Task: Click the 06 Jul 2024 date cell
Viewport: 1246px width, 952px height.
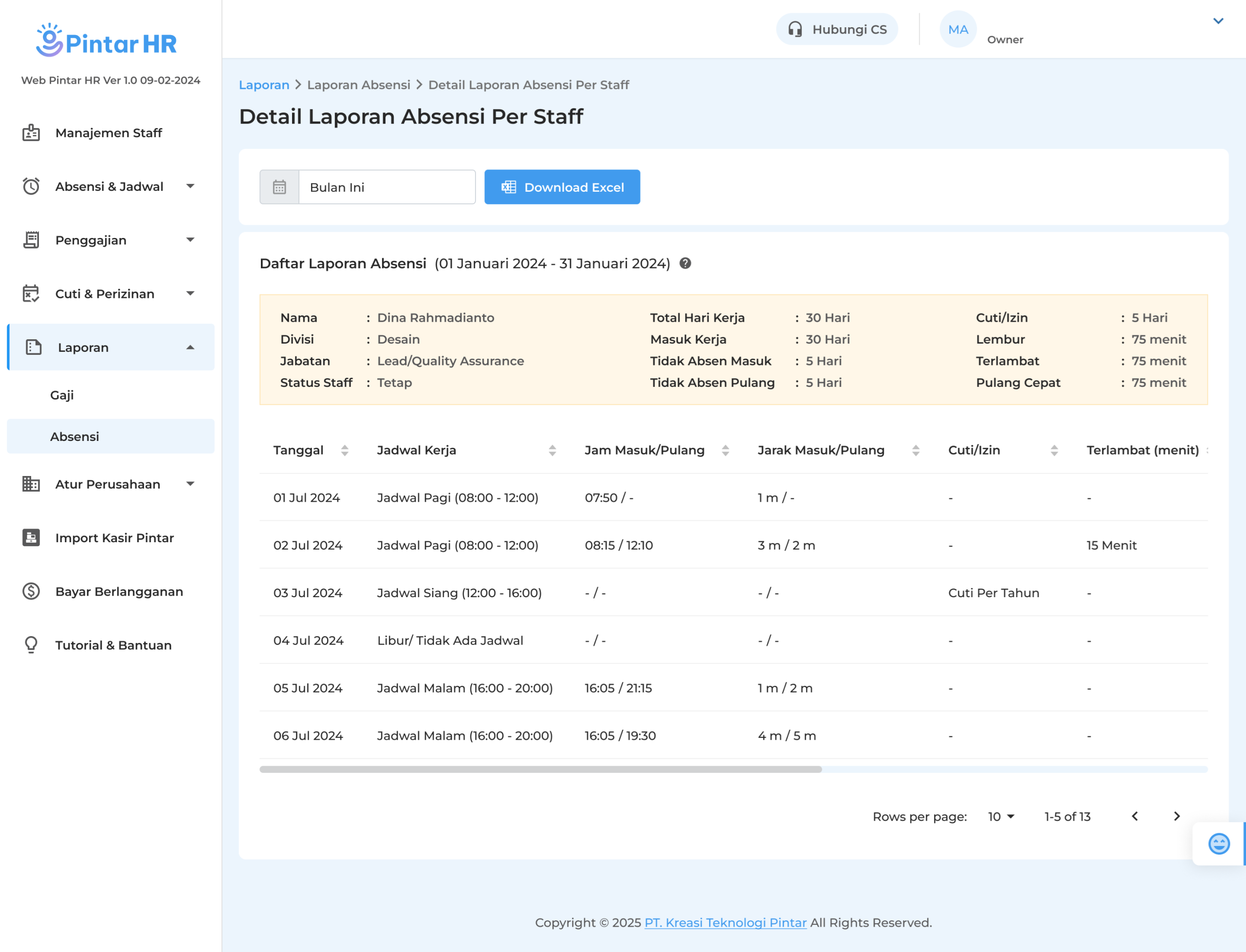Action: pyautogui.click(x=308, y=735)
